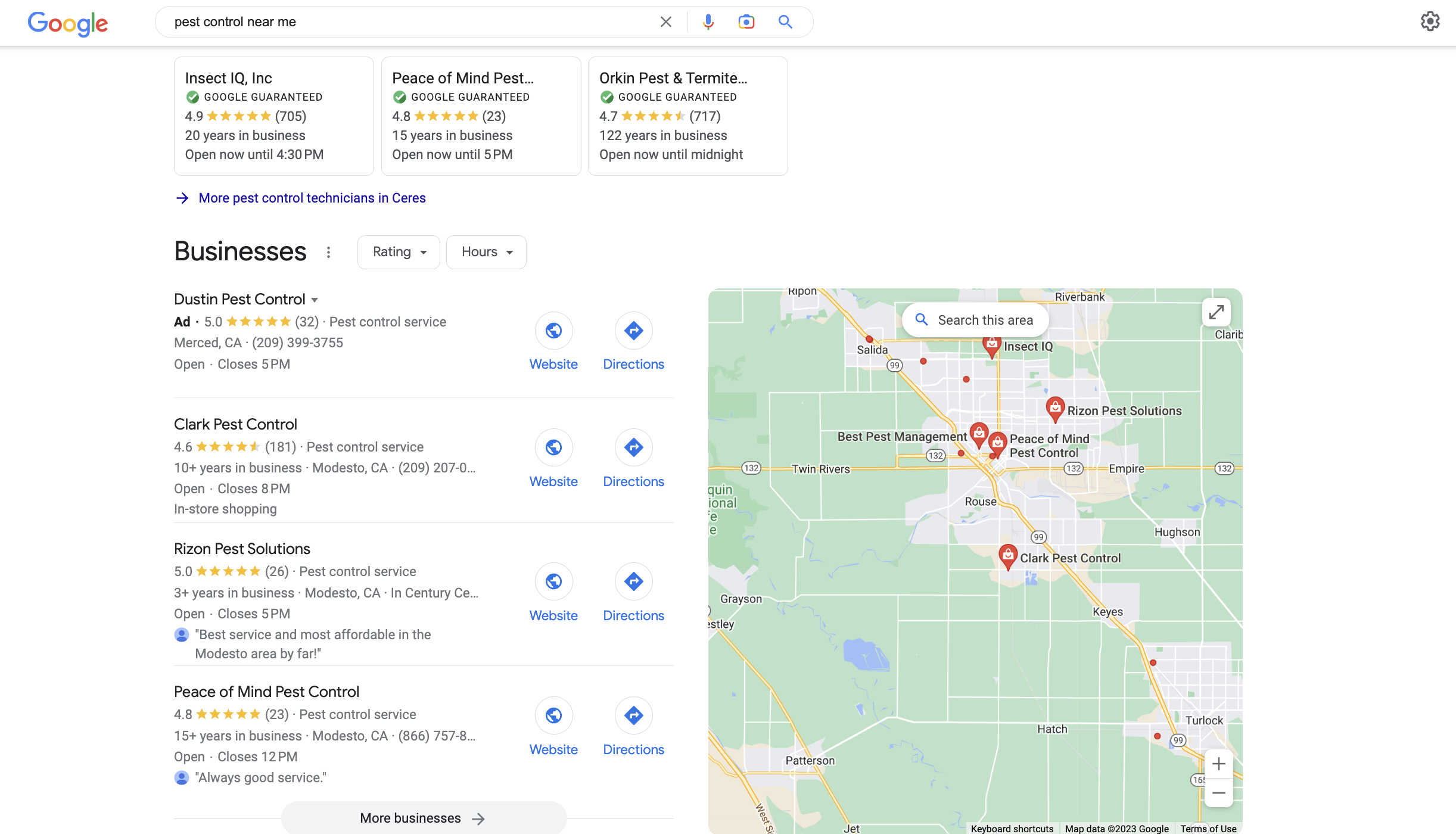Open the settings gear icon

[x=1430, y=22]
